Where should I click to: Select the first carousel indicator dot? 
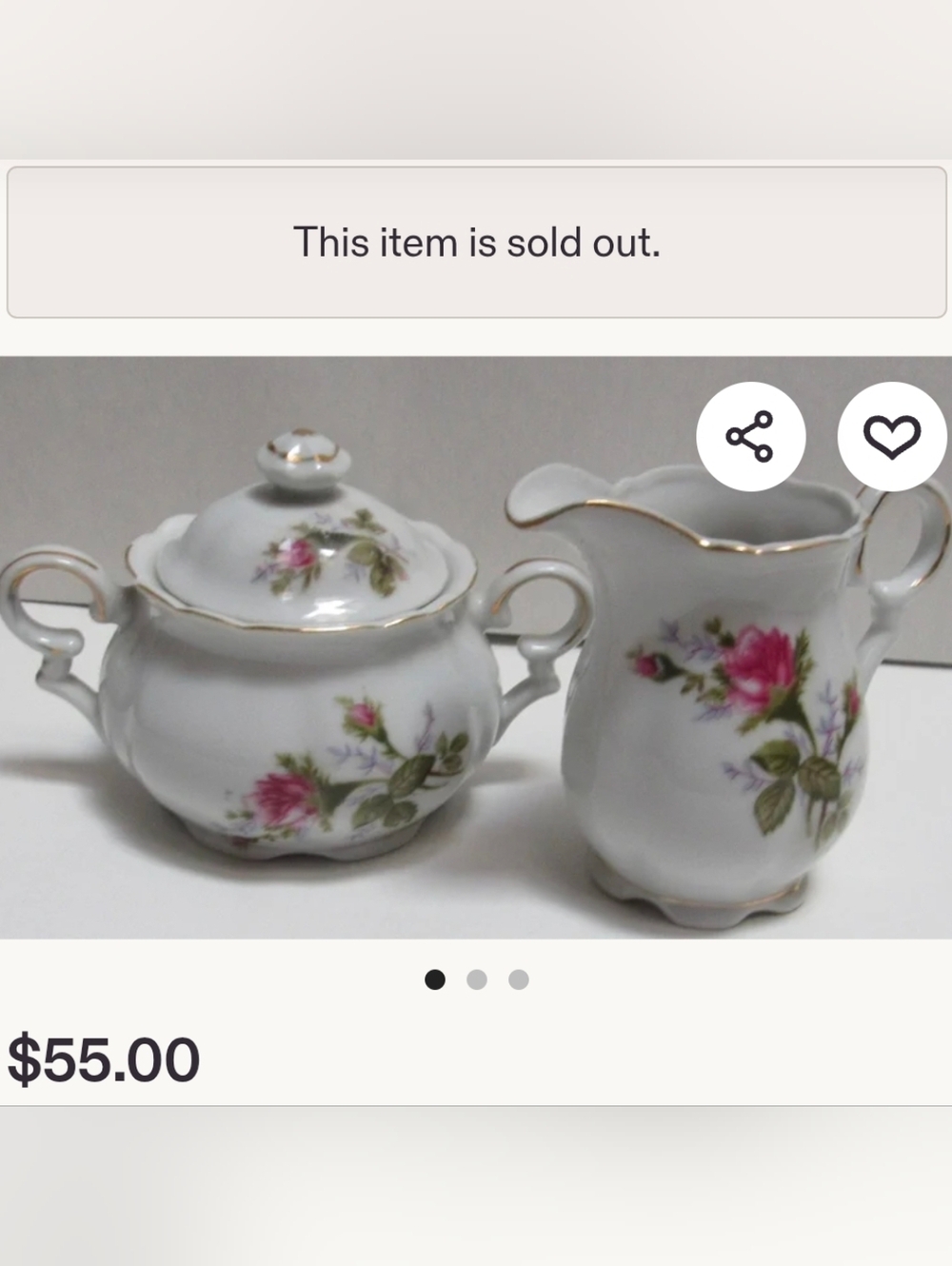coord(436,979)
